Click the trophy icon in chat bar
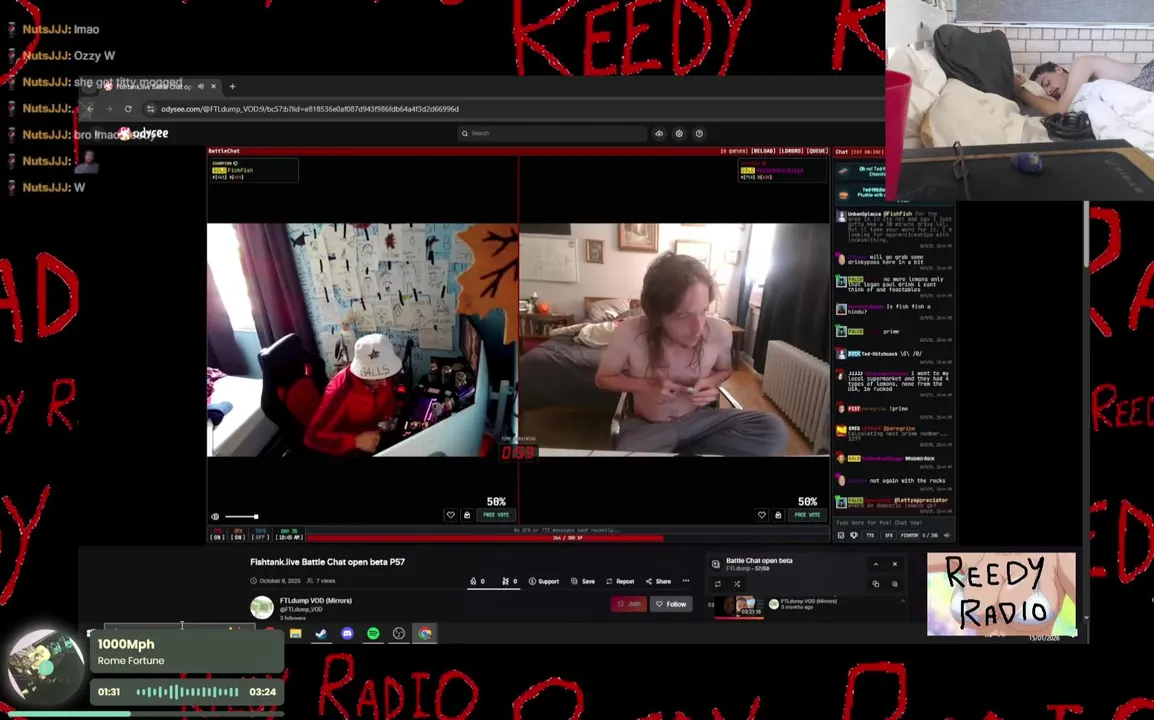The width and height of the screenshot is (1154, 720). click(854, 536)
